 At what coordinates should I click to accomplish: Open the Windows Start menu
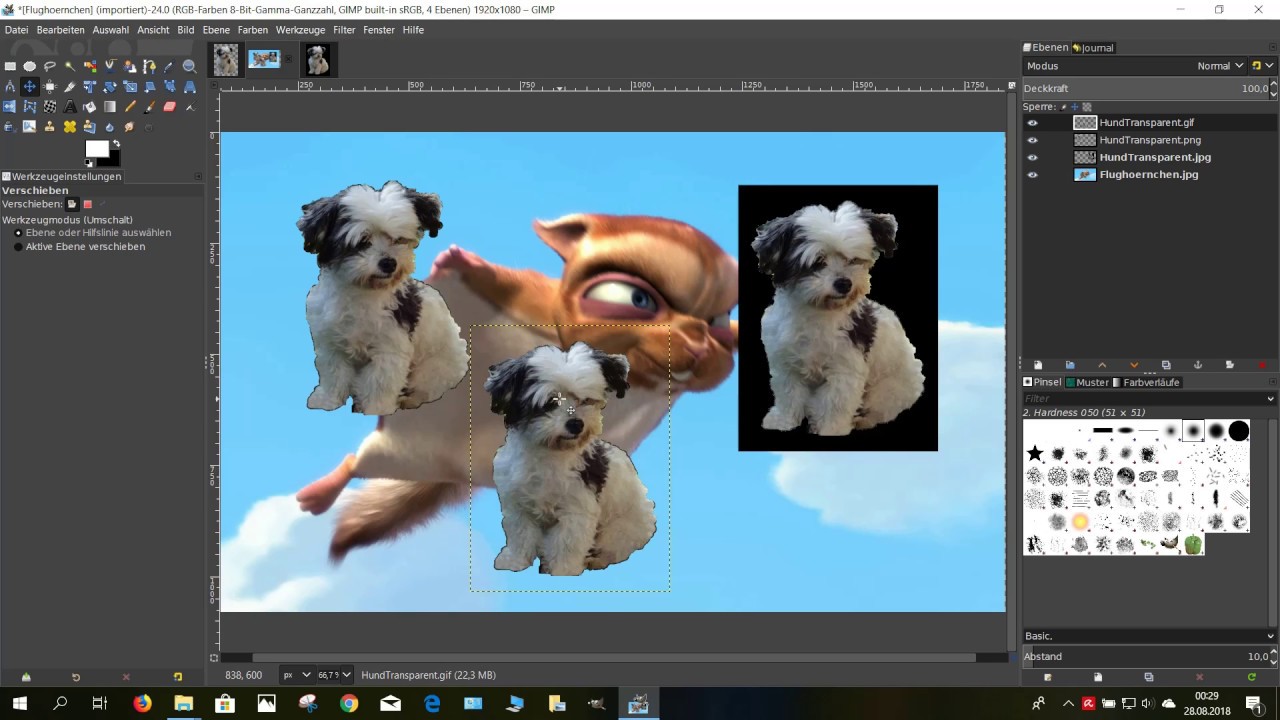(19, 703)
